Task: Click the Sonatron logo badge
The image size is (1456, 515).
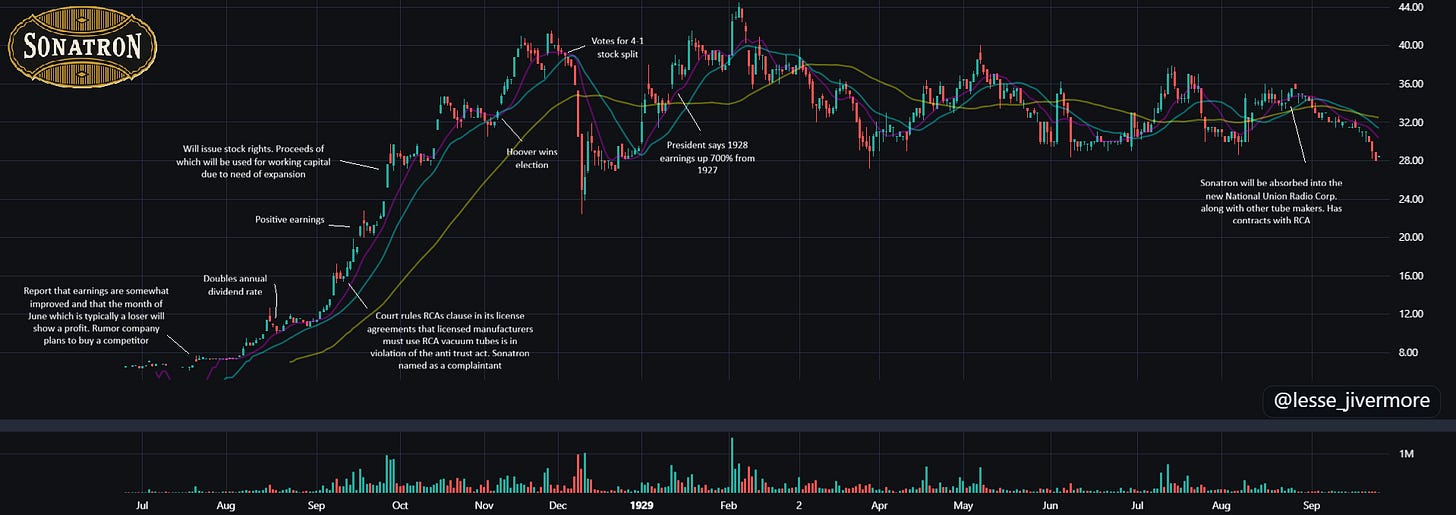Action: pos(82,45)
